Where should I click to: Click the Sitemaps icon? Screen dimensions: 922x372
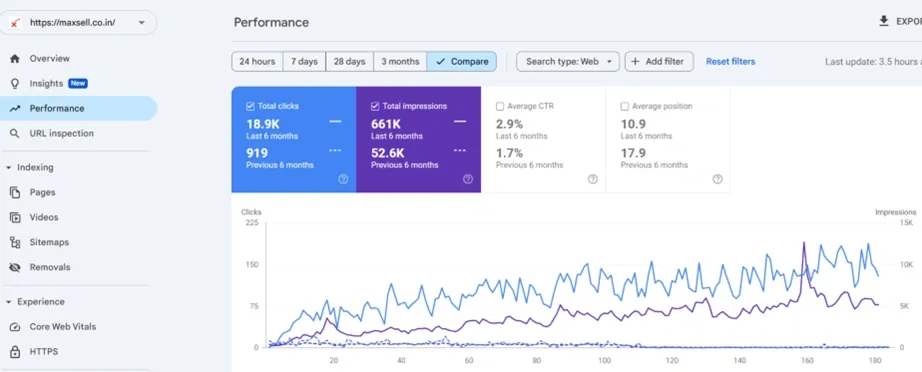click(15, 242)
